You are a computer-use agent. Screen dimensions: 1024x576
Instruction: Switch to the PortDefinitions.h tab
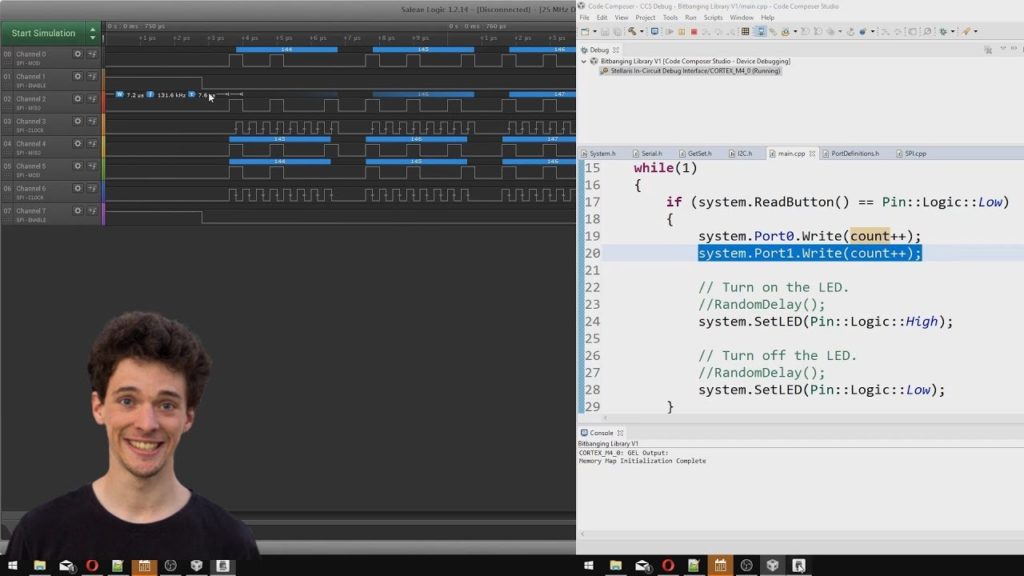pyautogui.click(x=851, y=153)
